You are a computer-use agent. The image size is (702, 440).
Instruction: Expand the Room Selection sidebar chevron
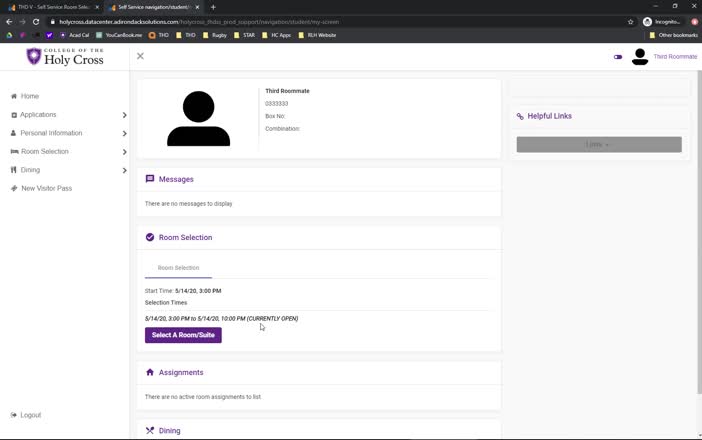point(124,152)
